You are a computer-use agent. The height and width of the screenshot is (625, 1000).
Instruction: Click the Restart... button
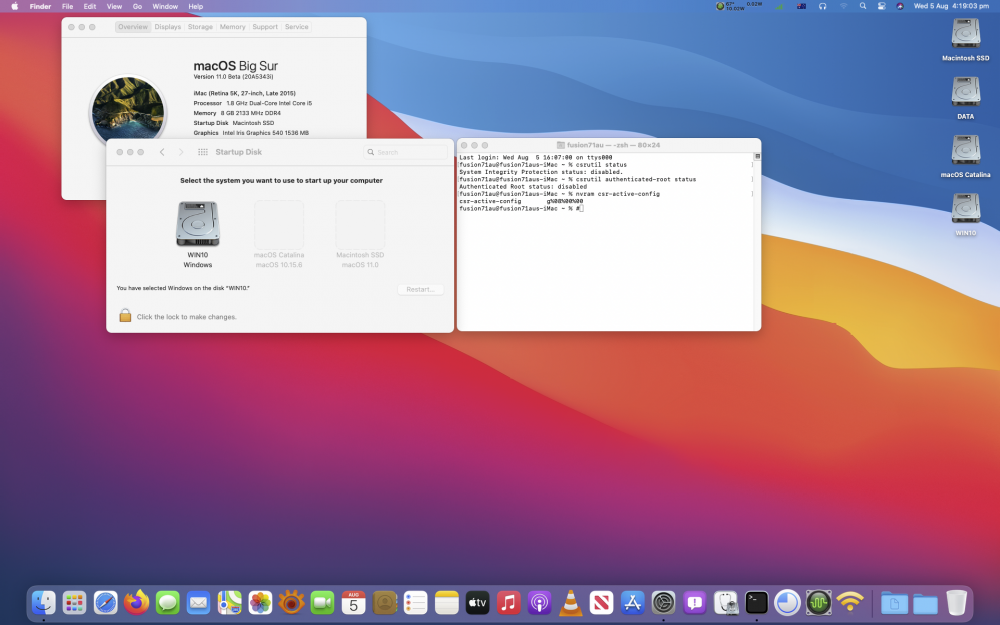[420, 290]
